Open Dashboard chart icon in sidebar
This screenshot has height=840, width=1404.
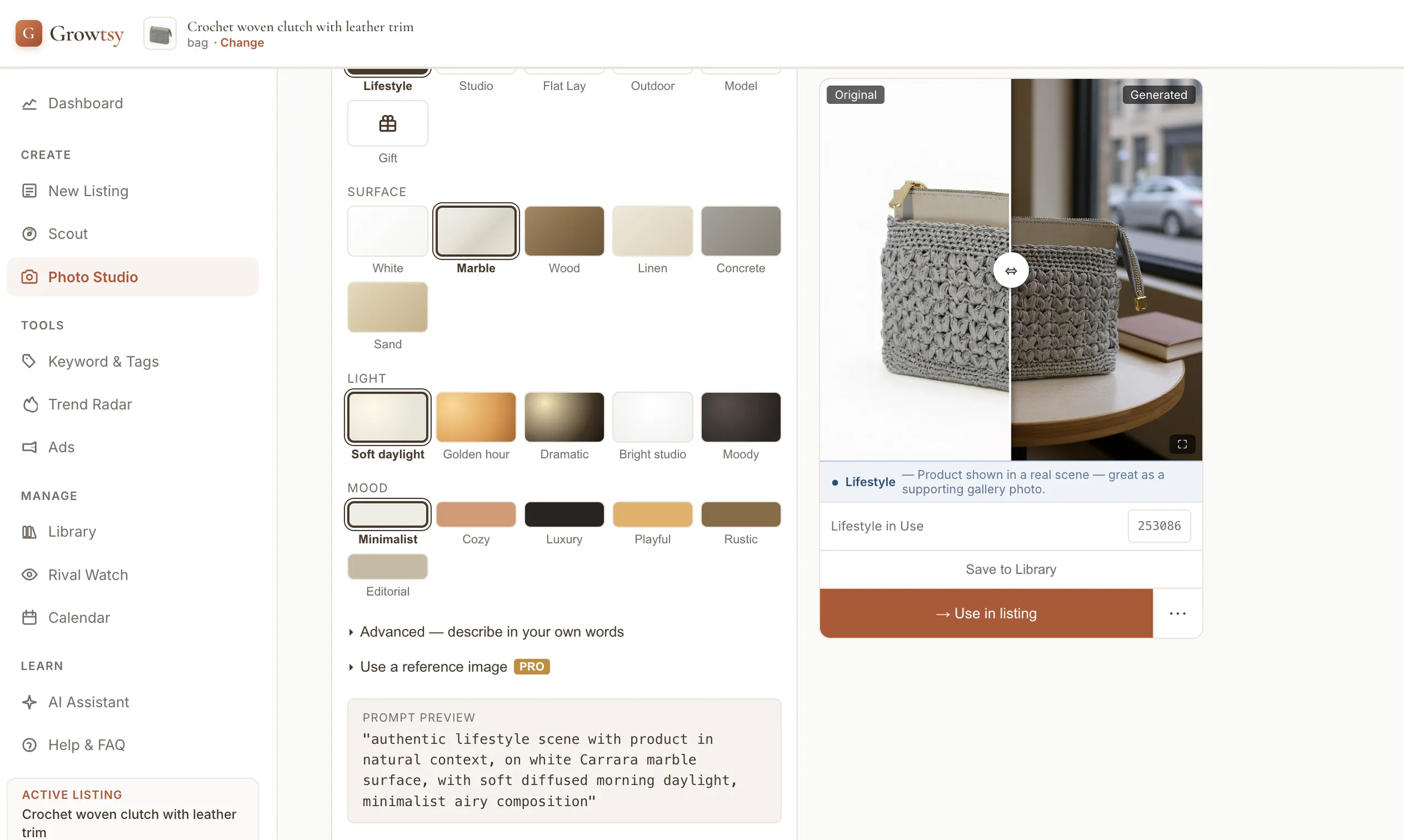(x=29, y=103)
